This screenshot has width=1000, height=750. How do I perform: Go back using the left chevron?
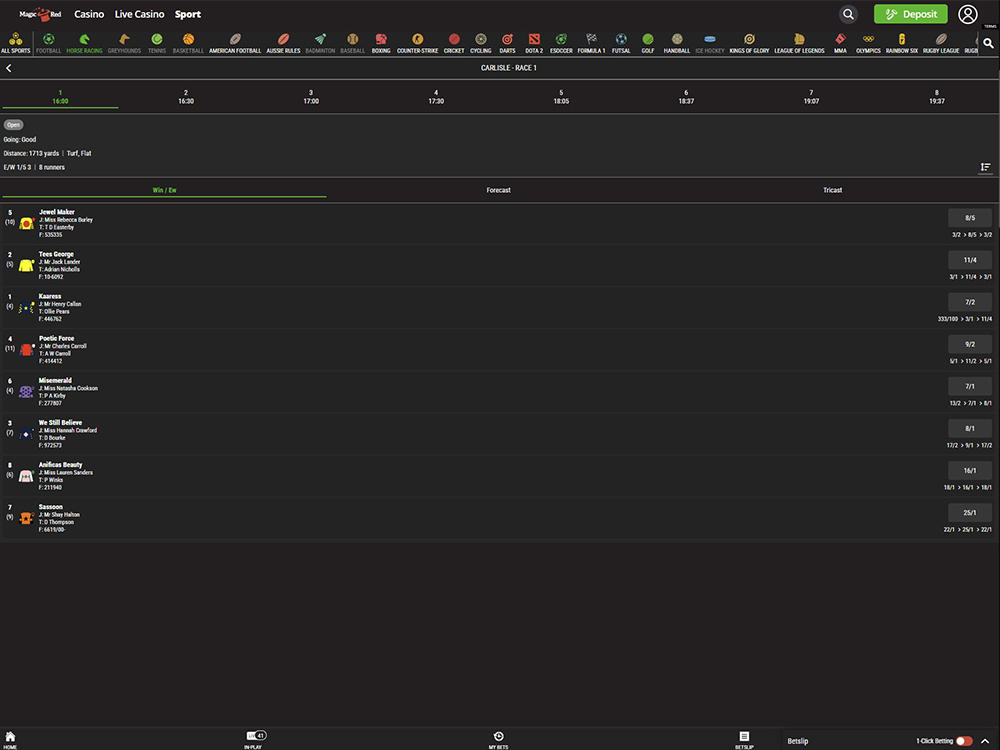[9, 68]
